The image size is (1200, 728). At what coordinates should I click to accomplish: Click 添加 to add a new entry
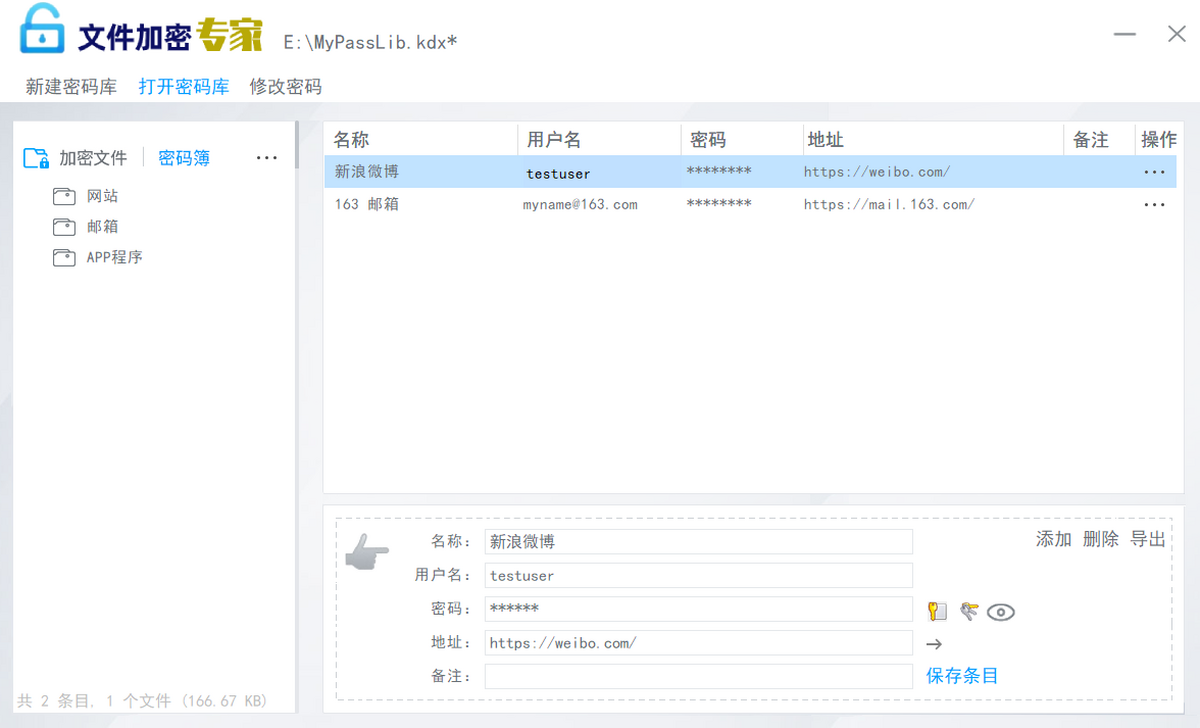(1053, 539)
